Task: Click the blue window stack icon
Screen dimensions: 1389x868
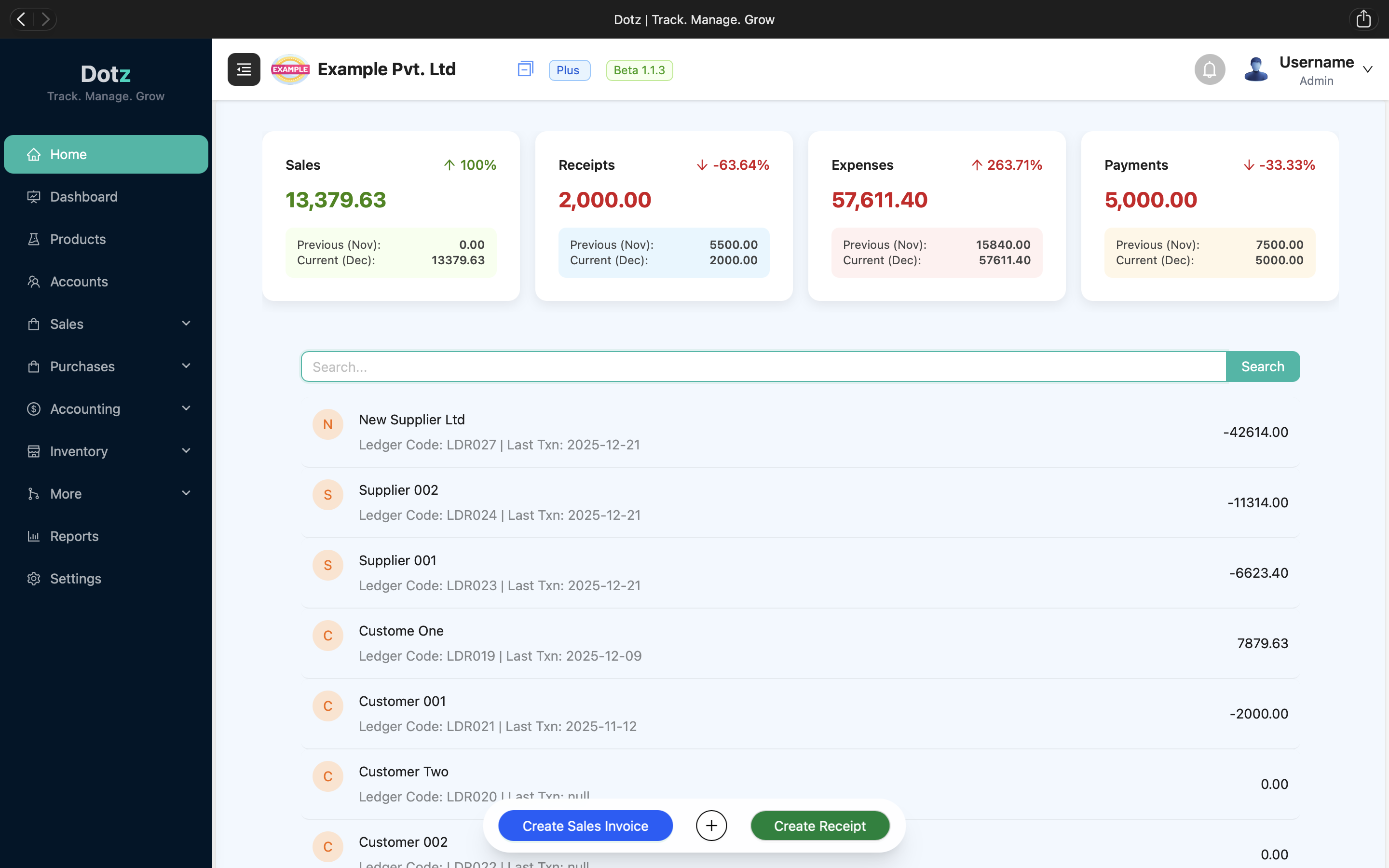Action: [x=525, y=69]
